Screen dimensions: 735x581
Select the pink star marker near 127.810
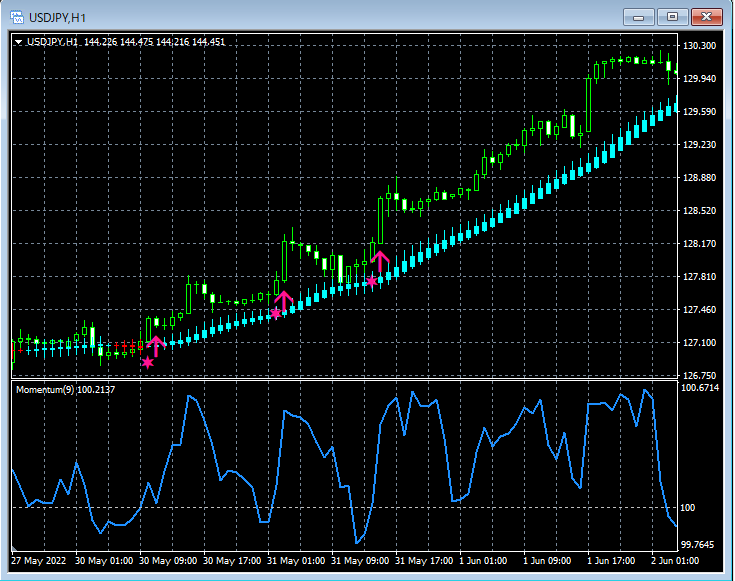pyautogui.click(x=372, y=281)
